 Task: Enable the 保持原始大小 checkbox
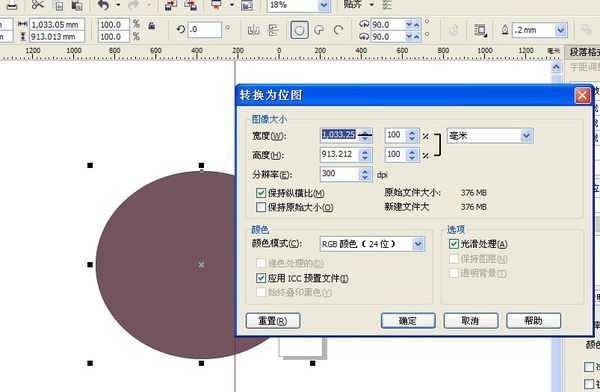[261, 207]
